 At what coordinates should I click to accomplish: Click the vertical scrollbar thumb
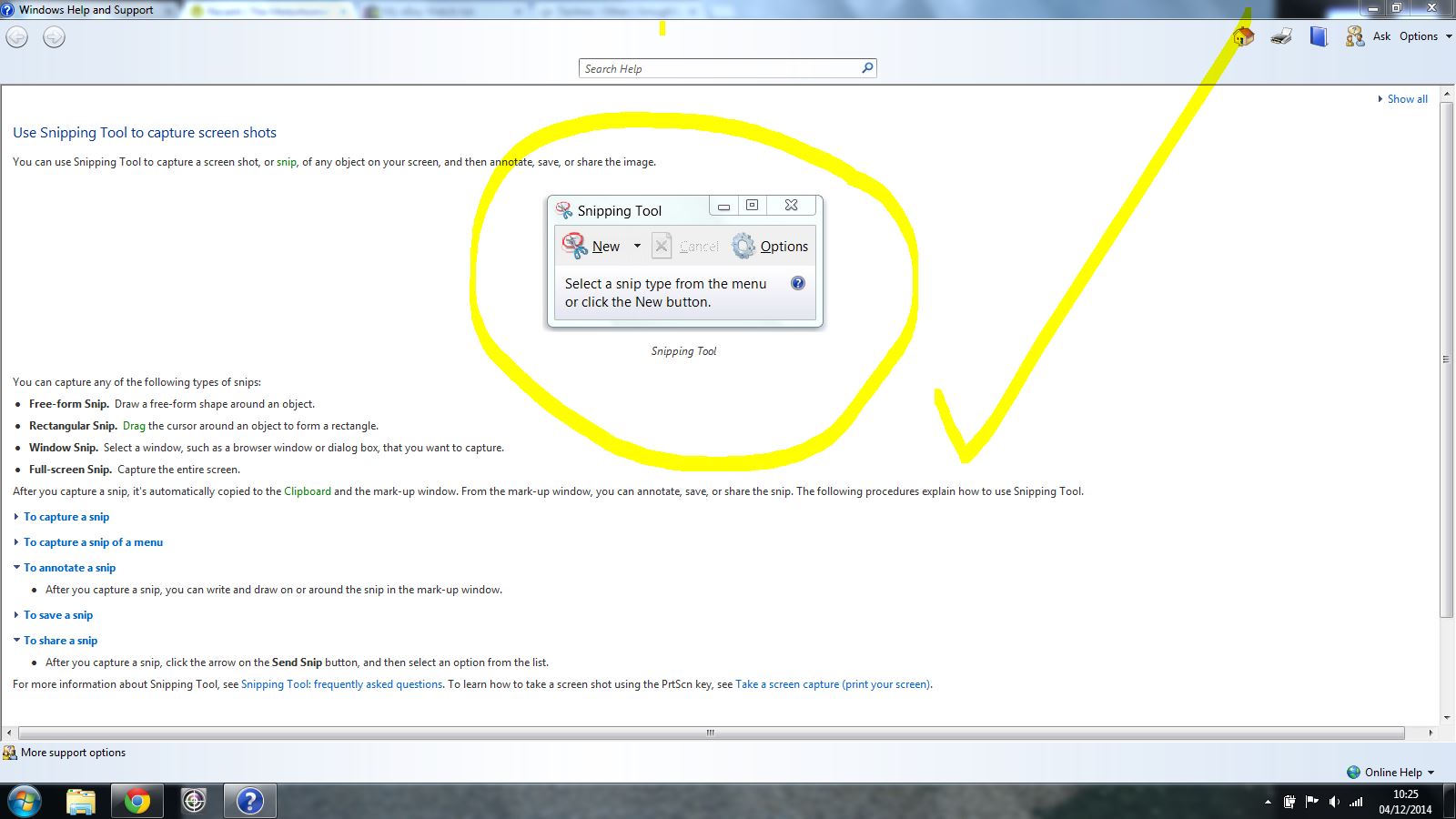(1446, 359)
